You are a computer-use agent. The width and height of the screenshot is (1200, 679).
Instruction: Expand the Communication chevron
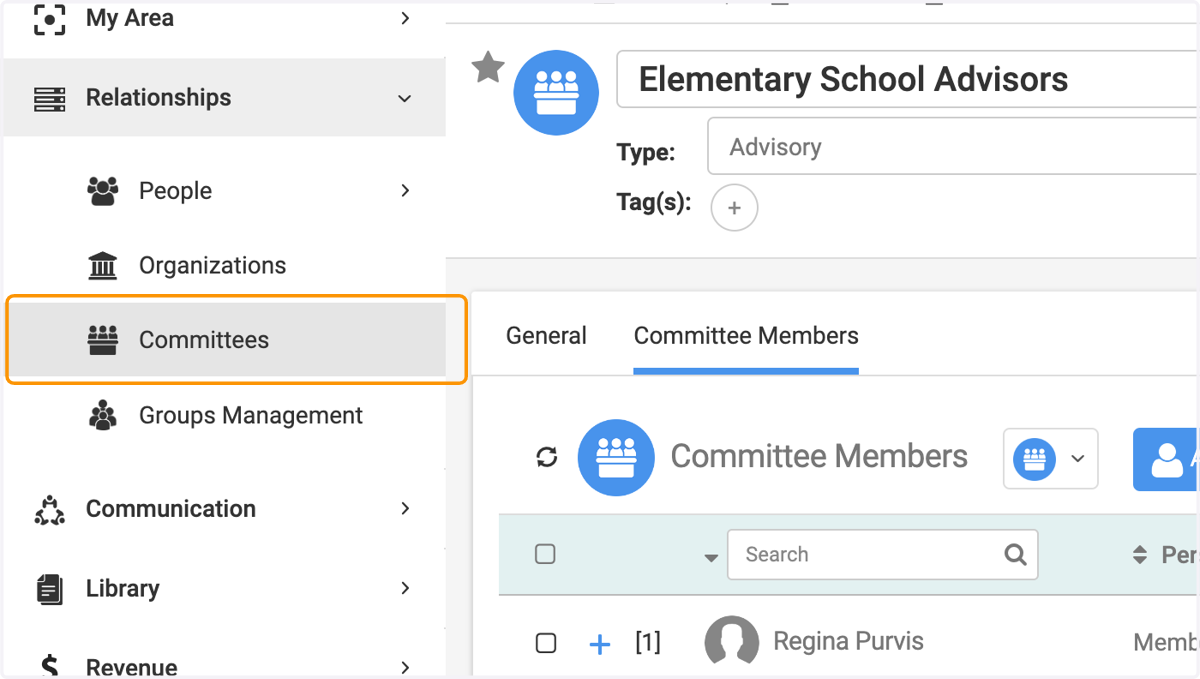(405, 508)
